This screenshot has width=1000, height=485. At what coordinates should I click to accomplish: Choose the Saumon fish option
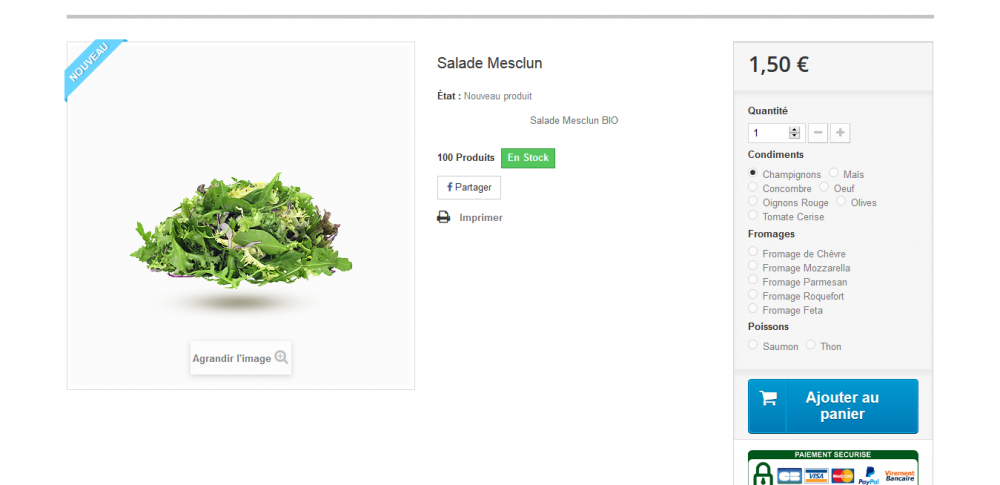753,345
